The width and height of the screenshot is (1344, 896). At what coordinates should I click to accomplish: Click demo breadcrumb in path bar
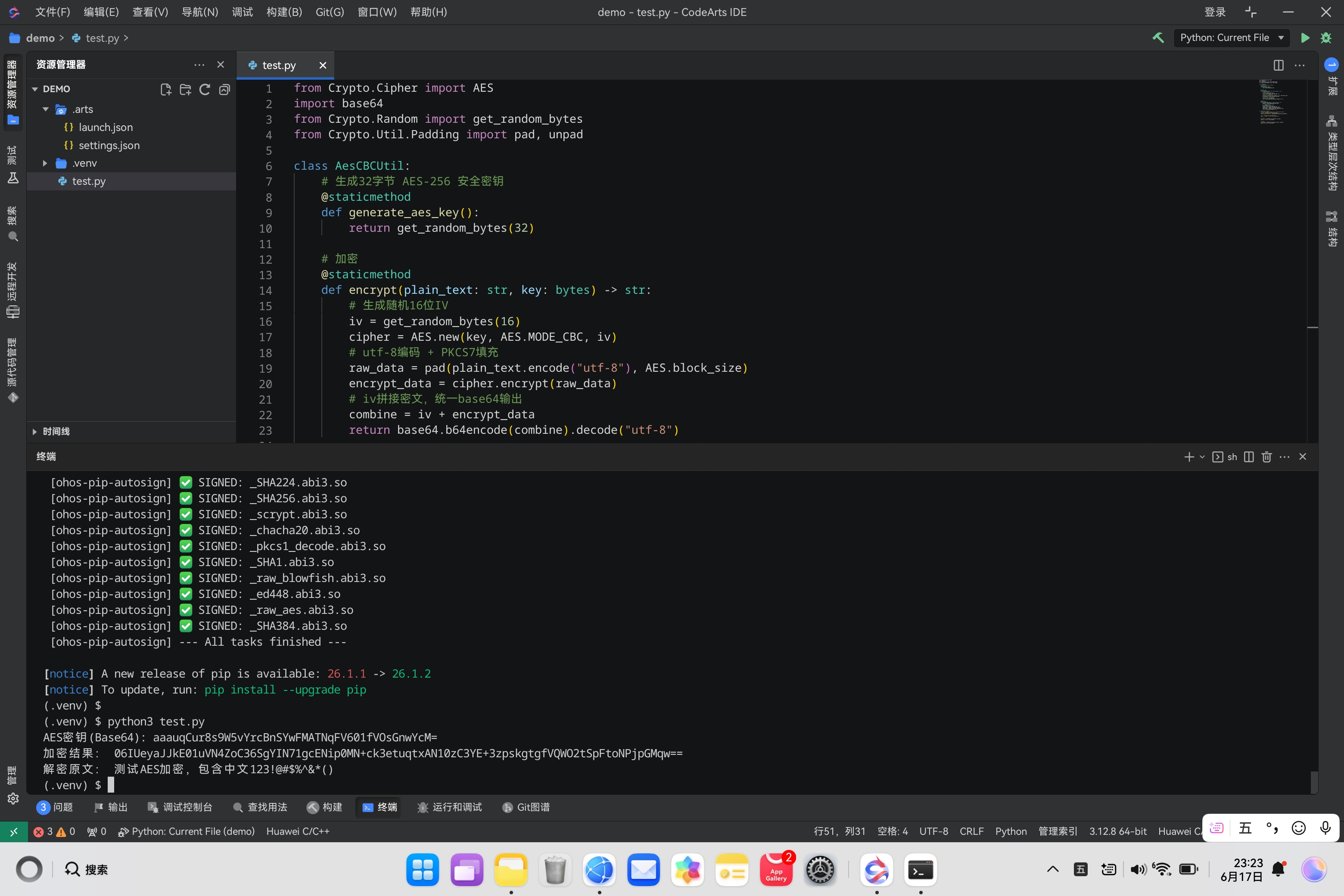click(40, 38)
